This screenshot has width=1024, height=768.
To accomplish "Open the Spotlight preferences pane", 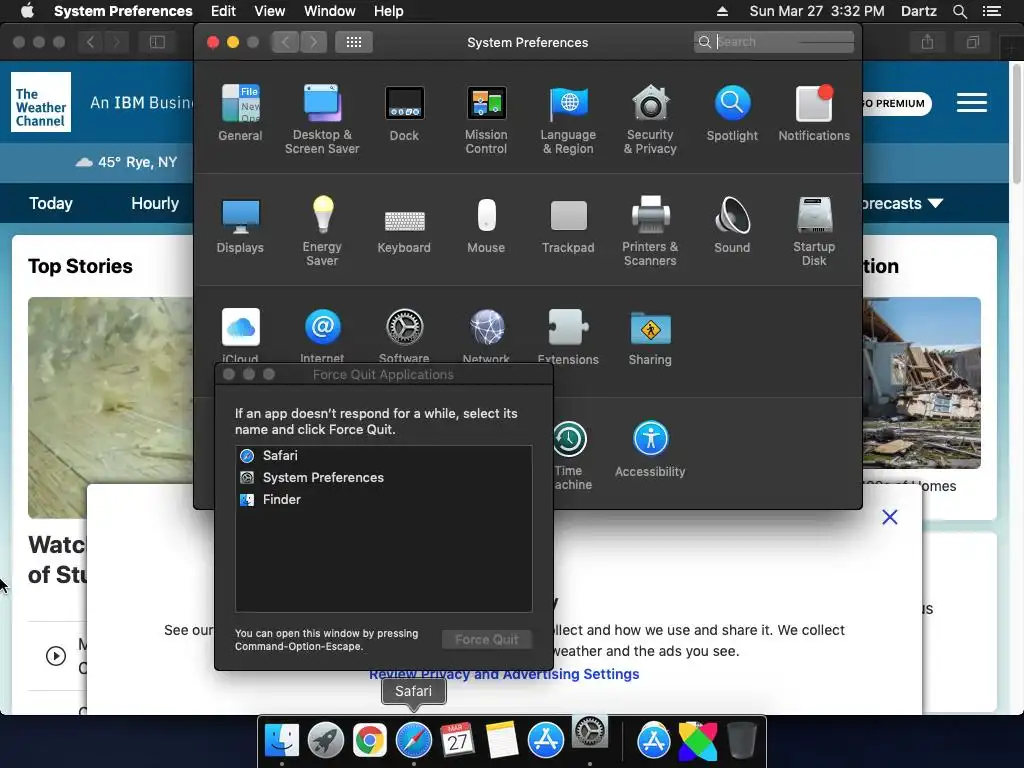I will click(x=732, y=113).
